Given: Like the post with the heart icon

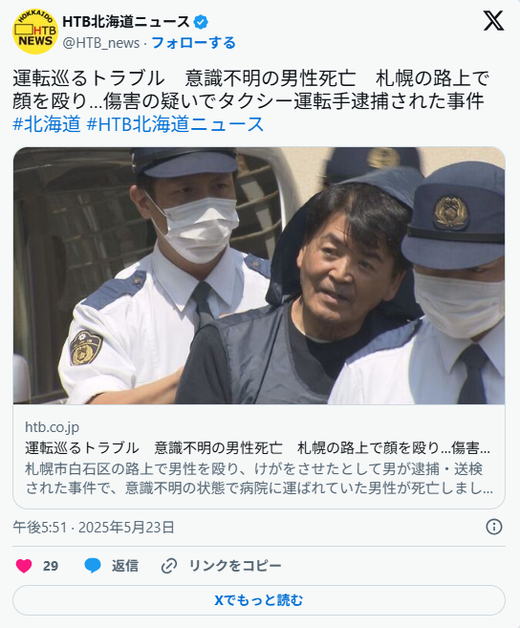Looking at the screenshot, I should click(x=24, y=566).
